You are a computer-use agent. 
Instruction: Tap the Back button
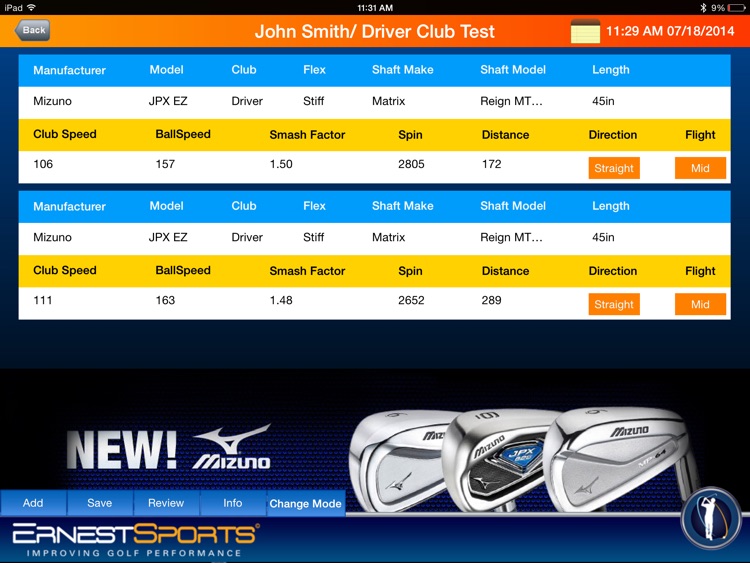(33, 30)
